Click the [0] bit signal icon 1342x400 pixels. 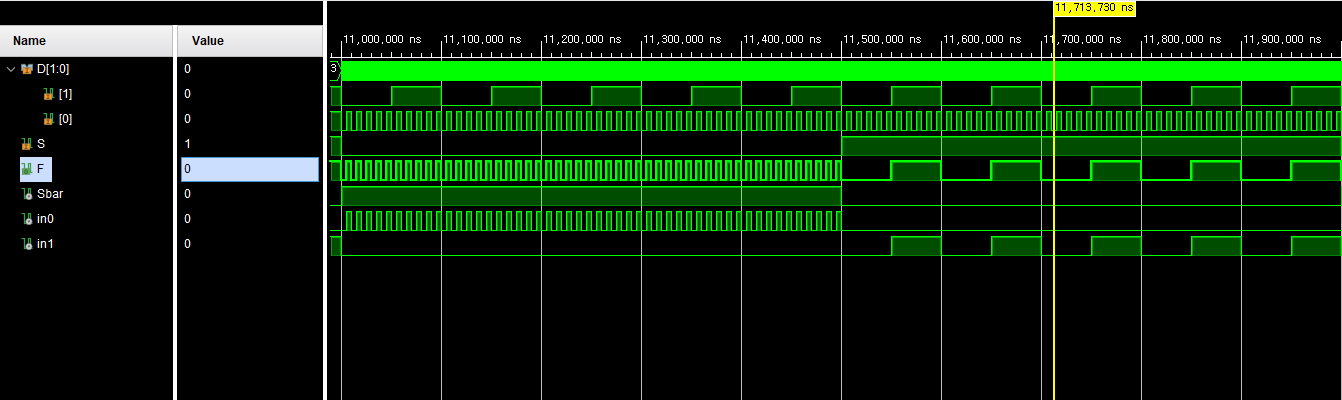point(49,119)
